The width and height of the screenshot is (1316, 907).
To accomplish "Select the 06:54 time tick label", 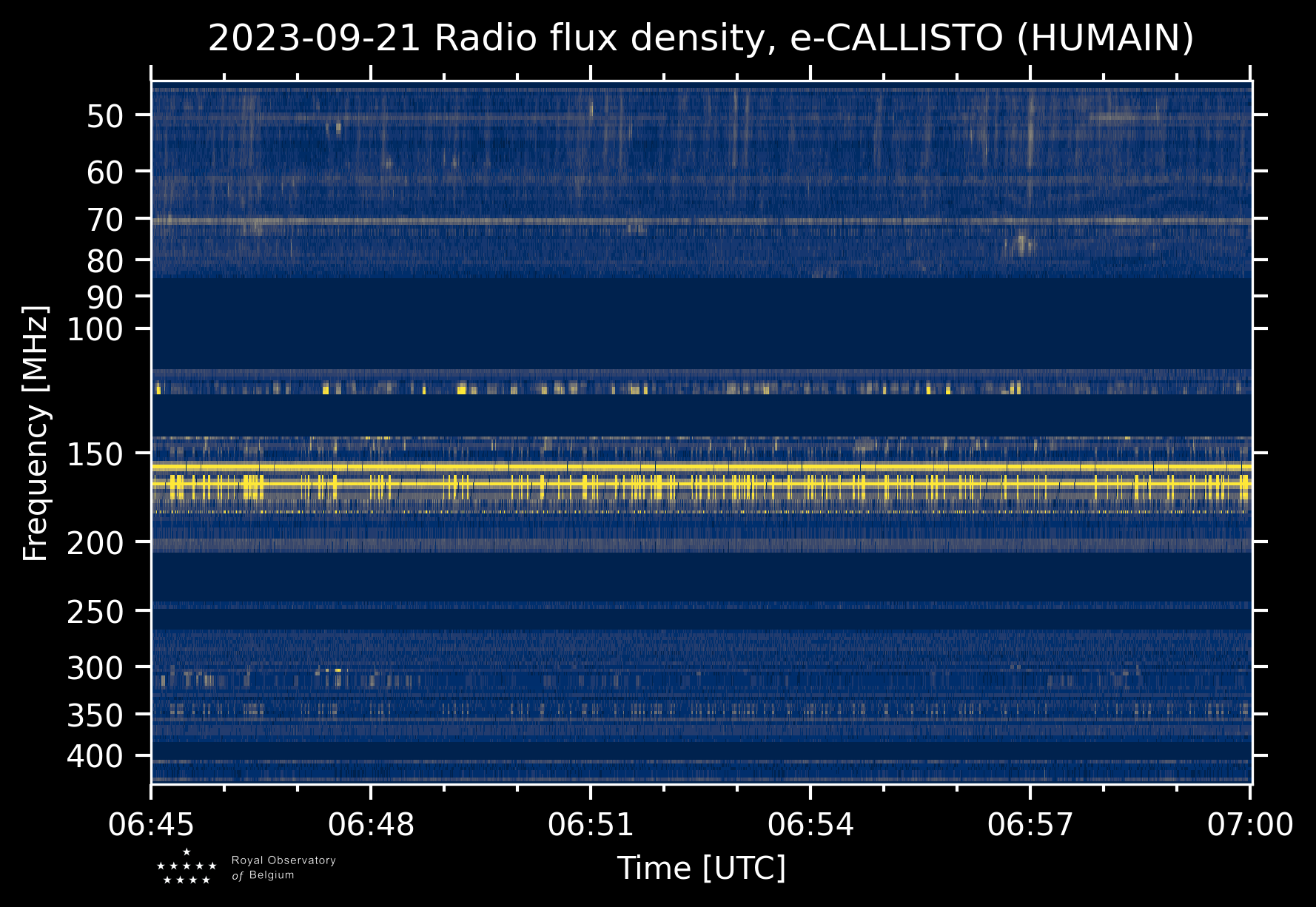I will tap(810, 824).
